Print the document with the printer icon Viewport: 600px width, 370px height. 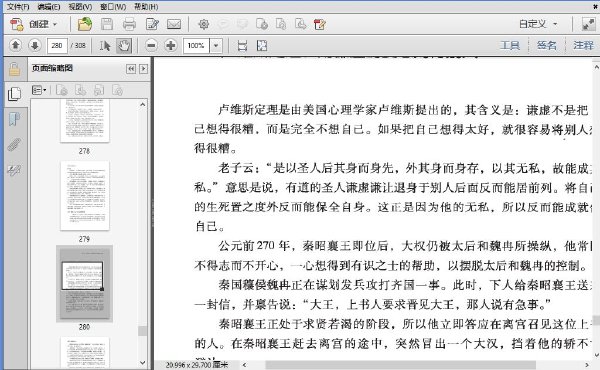pyautogui.click(x=129, y=24)
